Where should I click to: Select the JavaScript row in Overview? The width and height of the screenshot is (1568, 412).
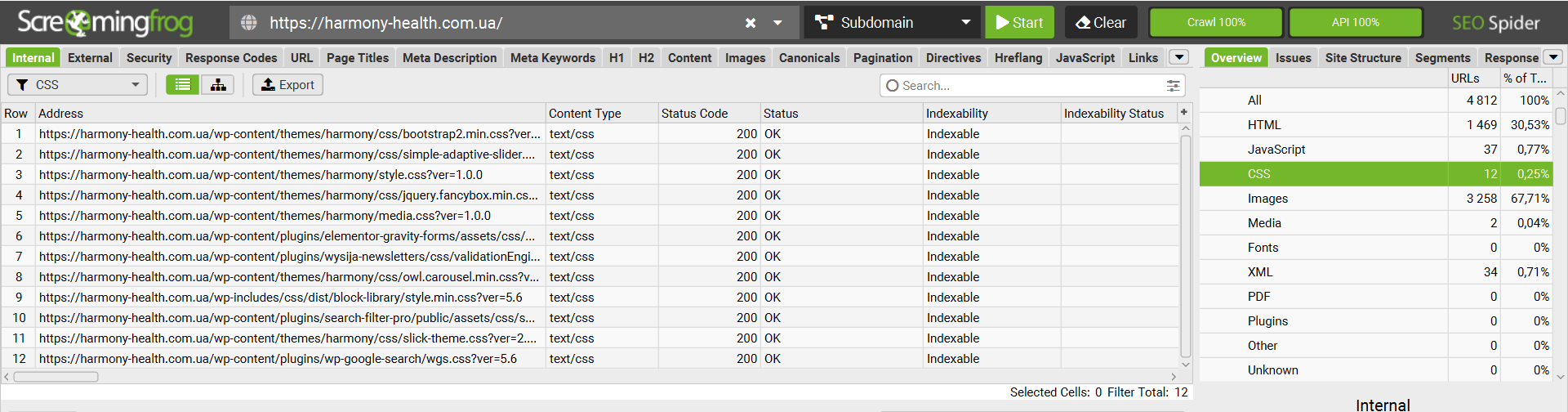tap(1276, 150)
